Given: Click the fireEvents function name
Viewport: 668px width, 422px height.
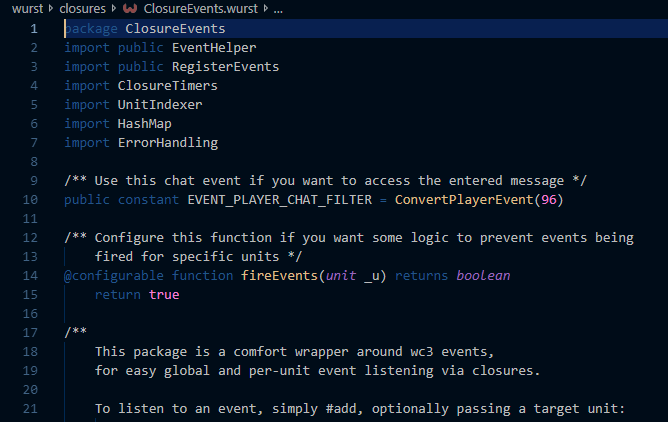Looking at the screenshot, I should click(x=279, y=276).
